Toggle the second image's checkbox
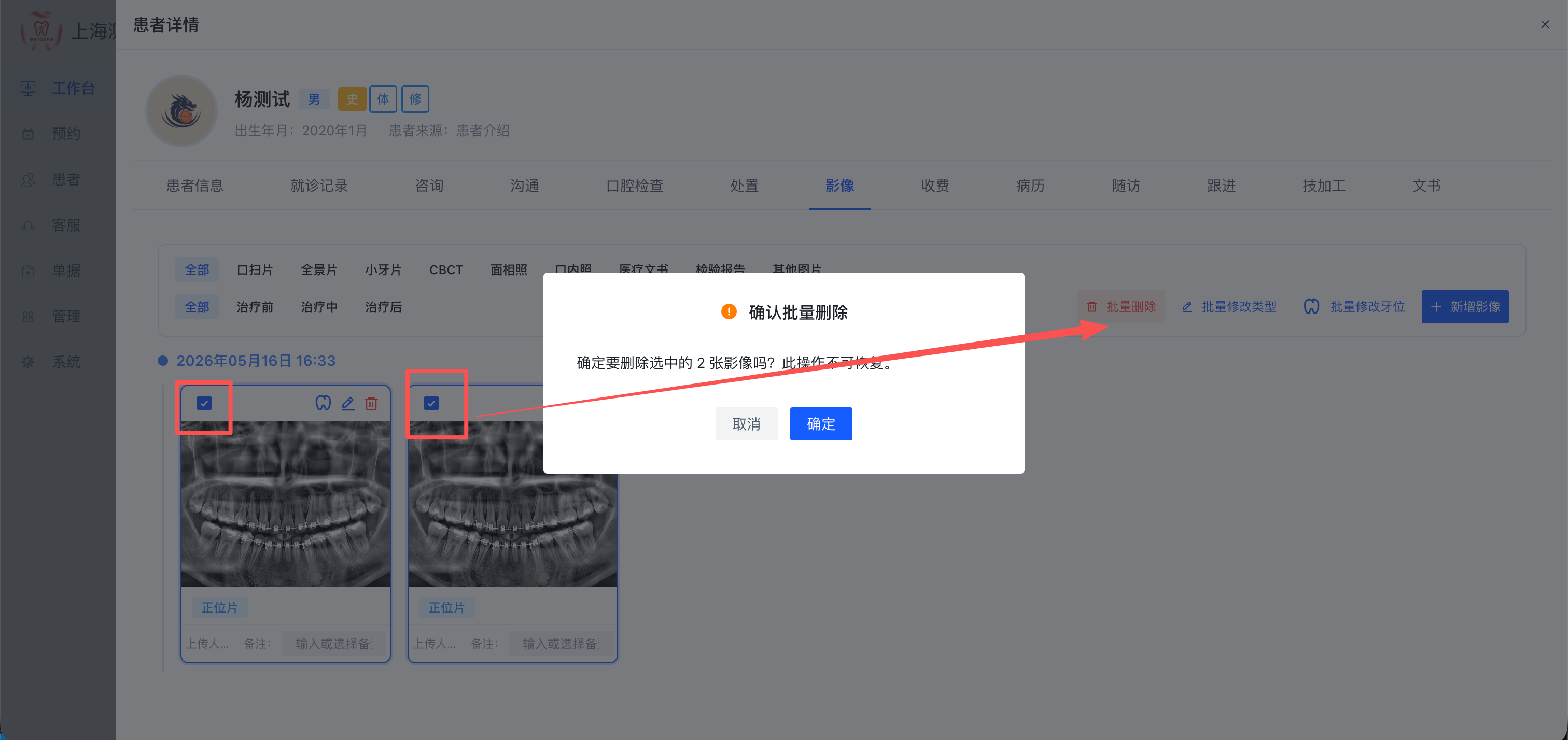1568x740 pixels. [x=431, y=404]
